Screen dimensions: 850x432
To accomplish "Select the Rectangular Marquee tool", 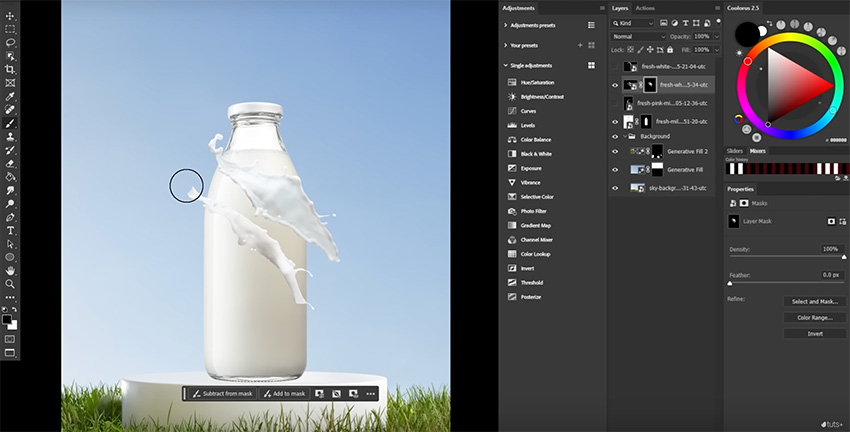I will click(x=10, y=29).
